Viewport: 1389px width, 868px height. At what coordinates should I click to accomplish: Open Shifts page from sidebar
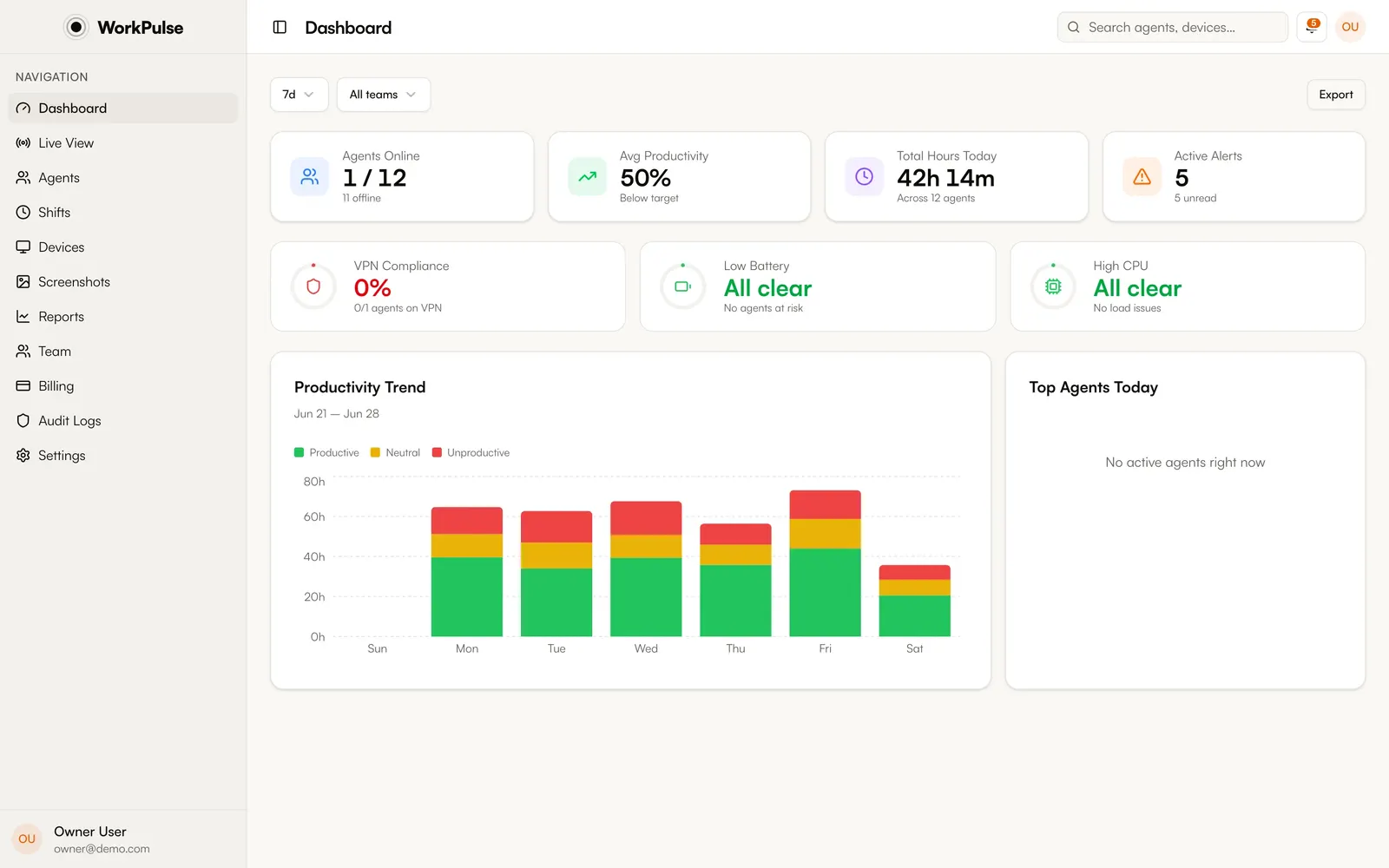pos(123,213)
